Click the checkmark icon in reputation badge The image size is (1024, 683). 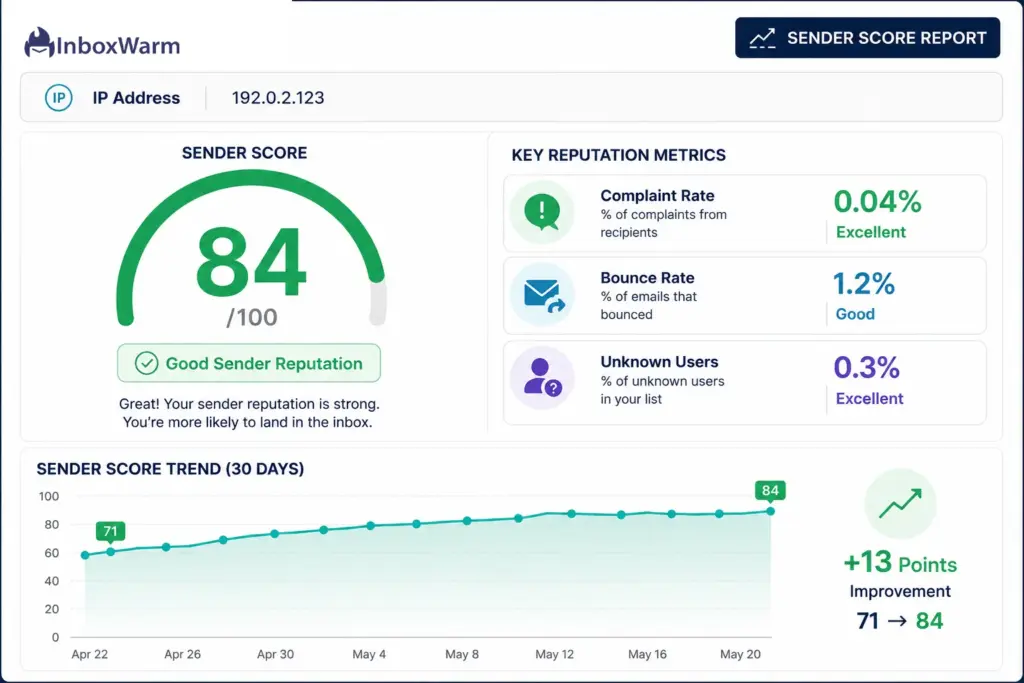(x=146, y=363)
